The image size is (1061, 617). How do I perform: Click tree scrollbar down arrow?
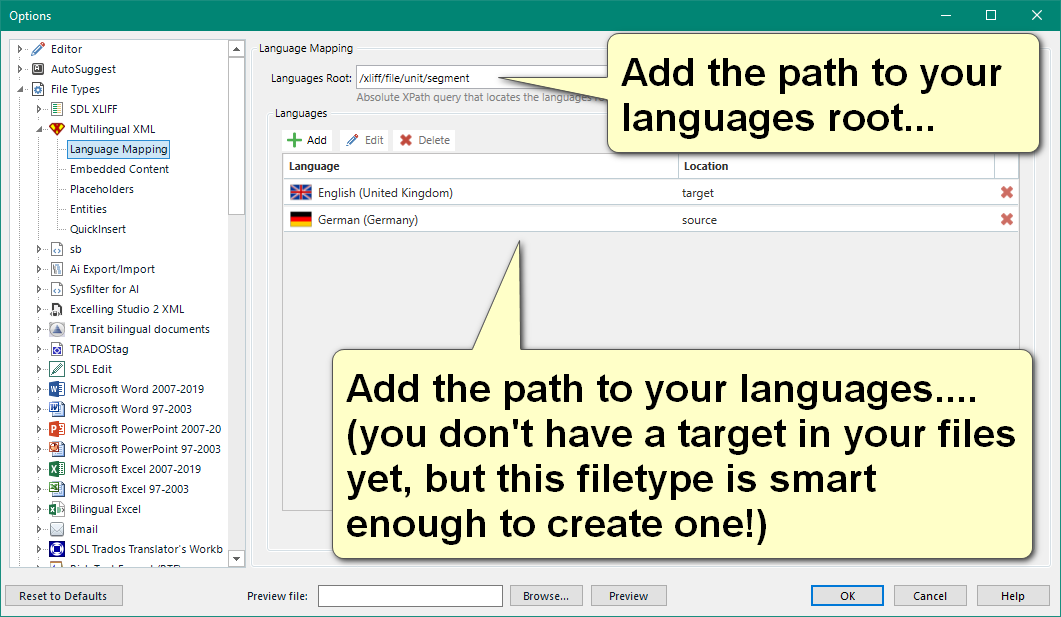click(x=236, y=559)
